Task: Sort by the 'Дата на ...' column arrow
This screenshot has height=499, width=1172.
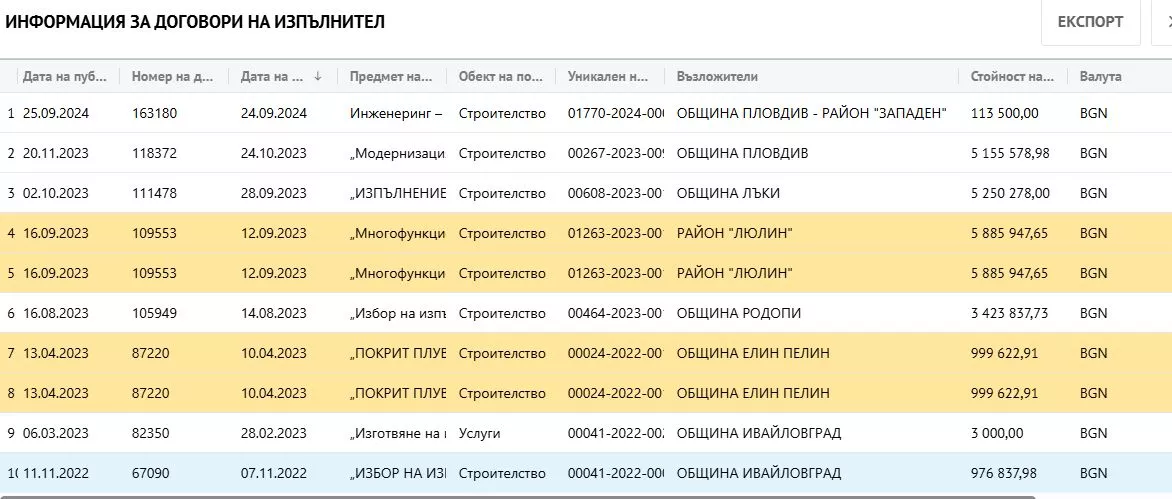Action: tap(318, 76)
